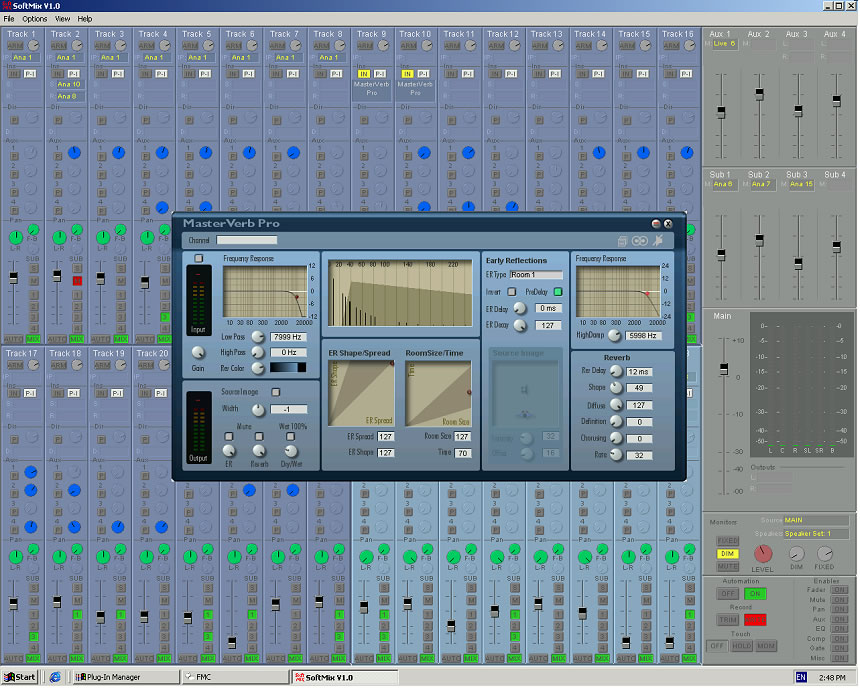Screen dimensions: 860x688
Task: Click the plug icon in MasterVerb Pro header
Action: click(658, 240)
